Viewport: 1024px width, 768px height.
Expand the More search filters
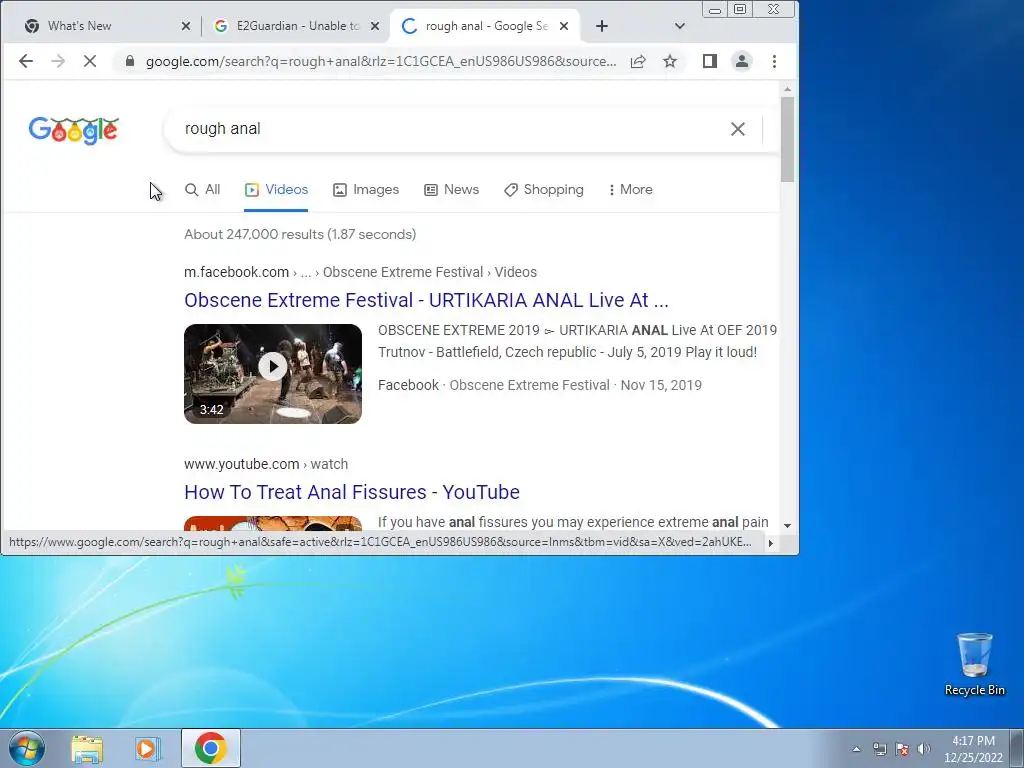click(630, 189)
